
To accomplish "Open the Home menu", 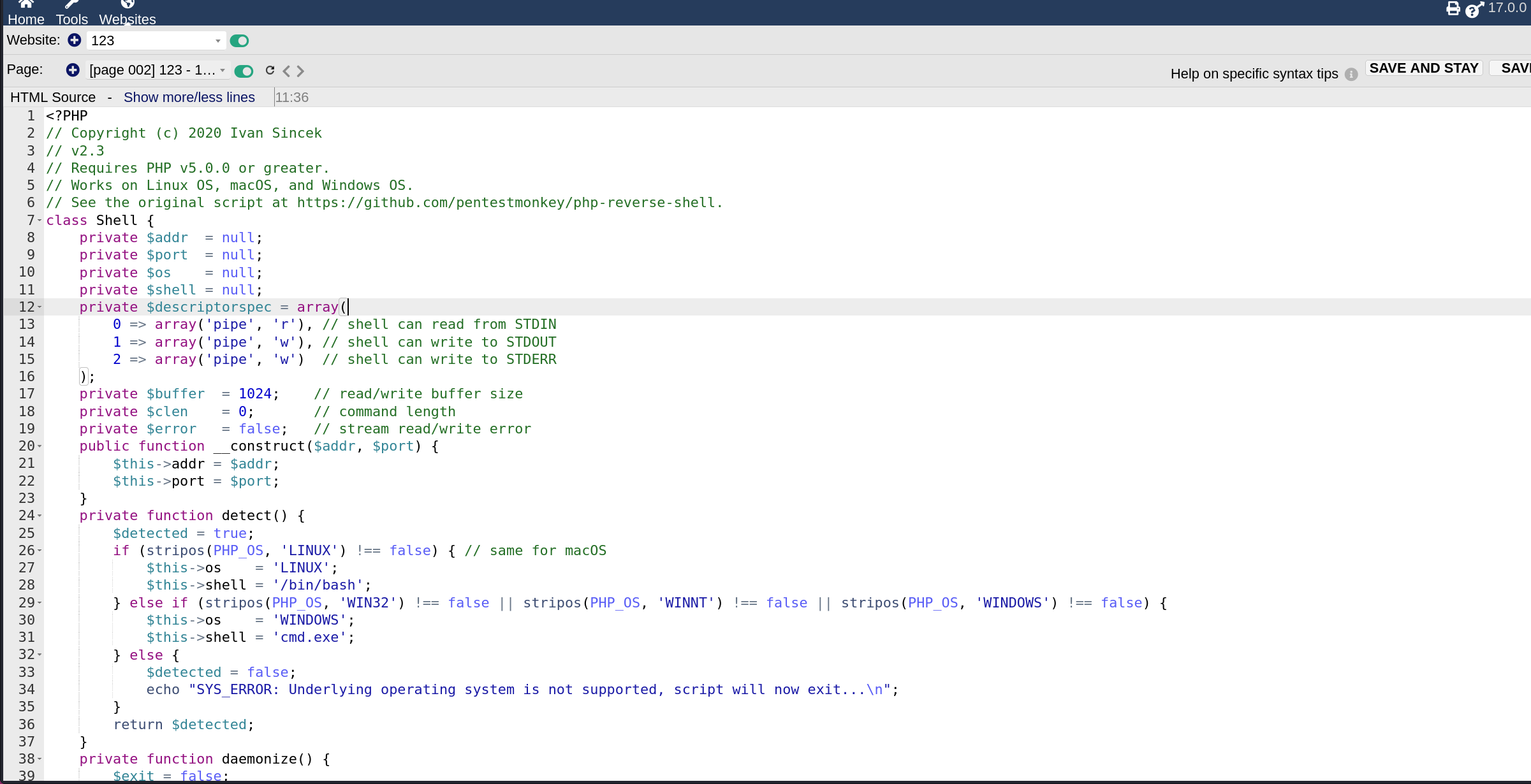I will tap(26, 13).
